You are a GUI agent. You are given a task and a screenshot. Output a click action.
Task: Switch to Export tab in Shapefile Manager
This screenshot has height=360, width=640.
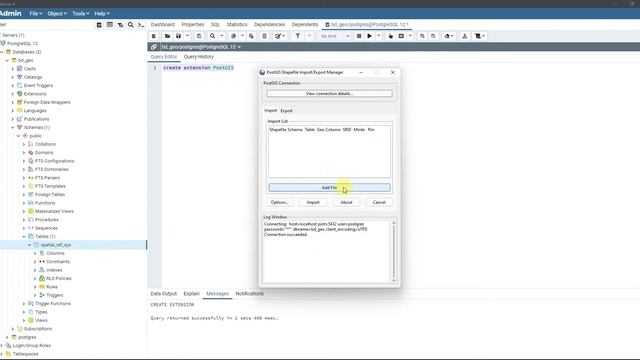(x=287, y=111)
